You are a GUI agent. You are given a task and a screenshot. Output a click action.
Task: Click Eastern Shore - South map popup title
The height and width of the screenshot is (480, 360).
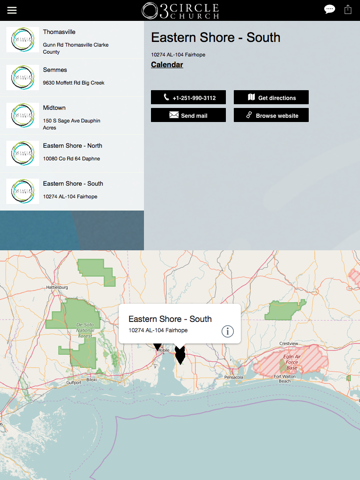pyautogui.click(x=170, y=319)
